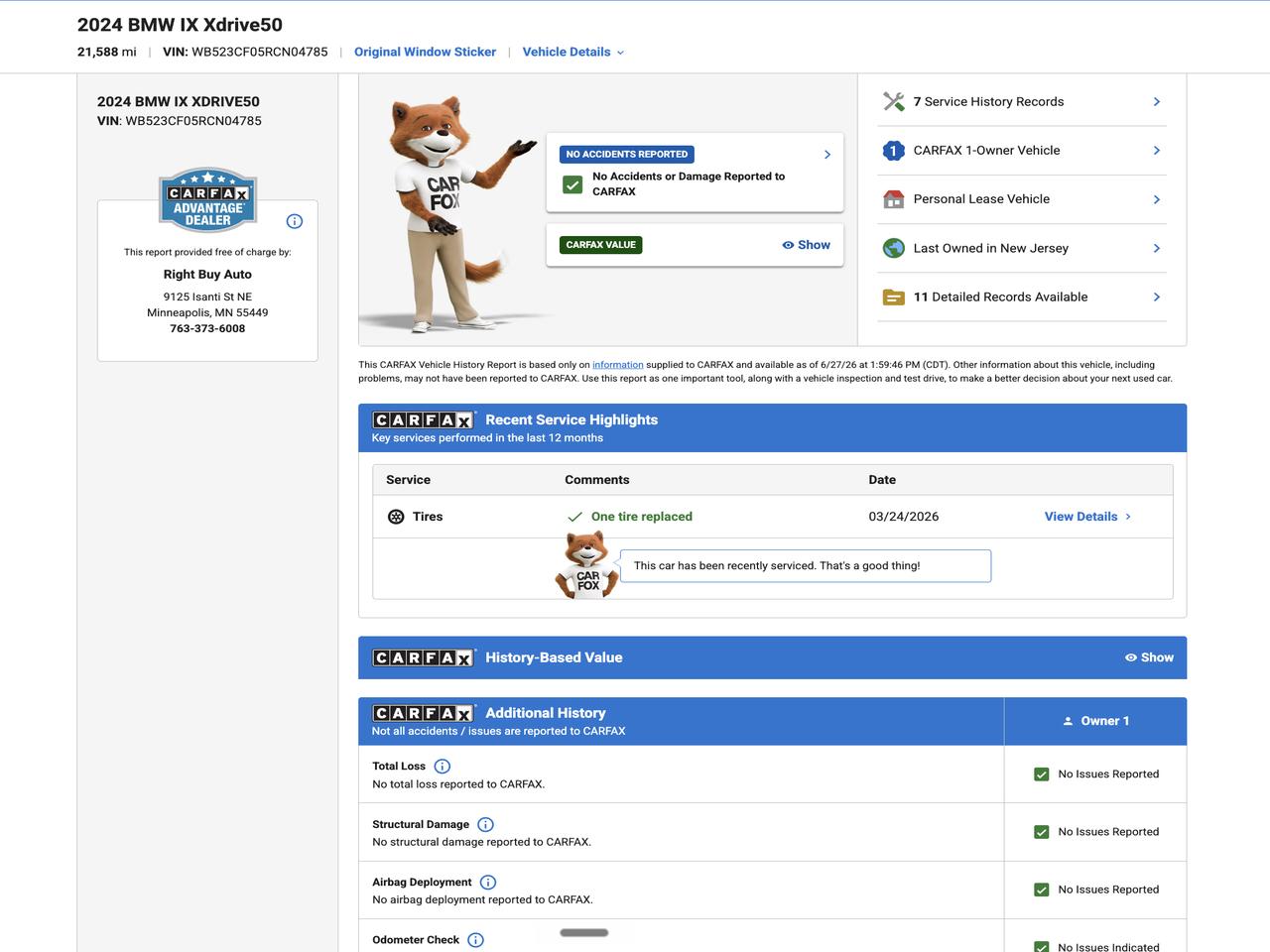Click the dealer address 9125 Isanti St NE
The height and width of the screenshot is (952, 1270).
click(x=207, y=297)
